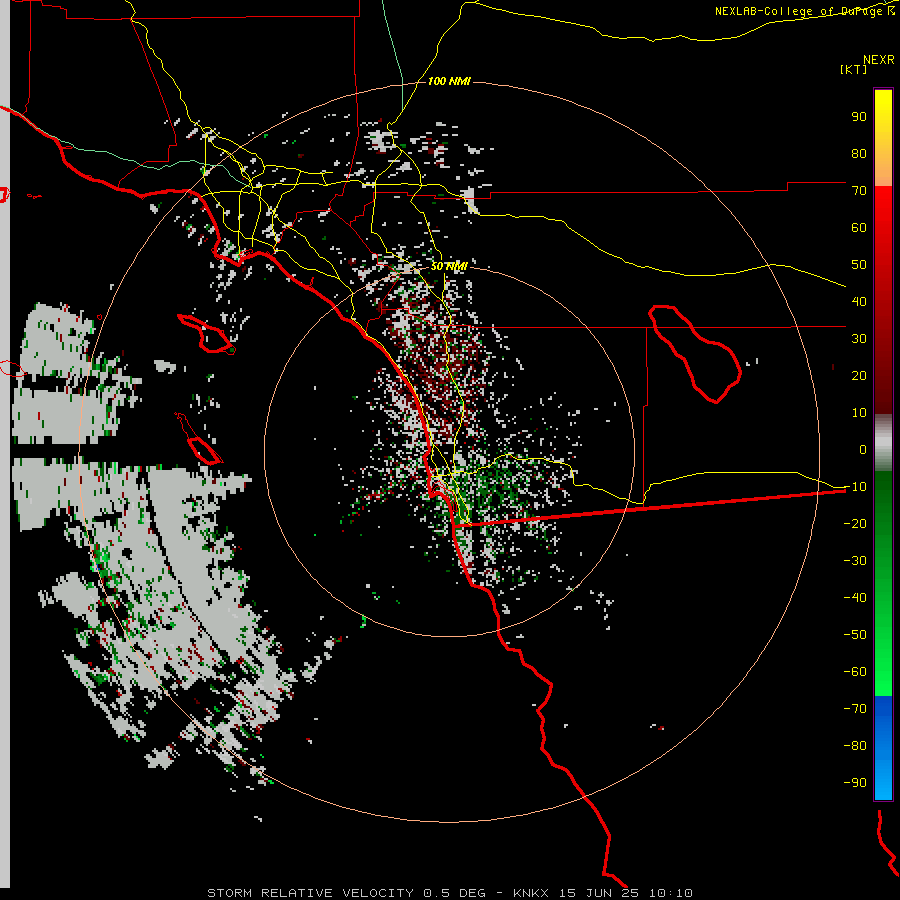Viewport: 900px width, 900px height.
Task: Click the -10 value on the velocity scale
Action: [x=855, y=487]
